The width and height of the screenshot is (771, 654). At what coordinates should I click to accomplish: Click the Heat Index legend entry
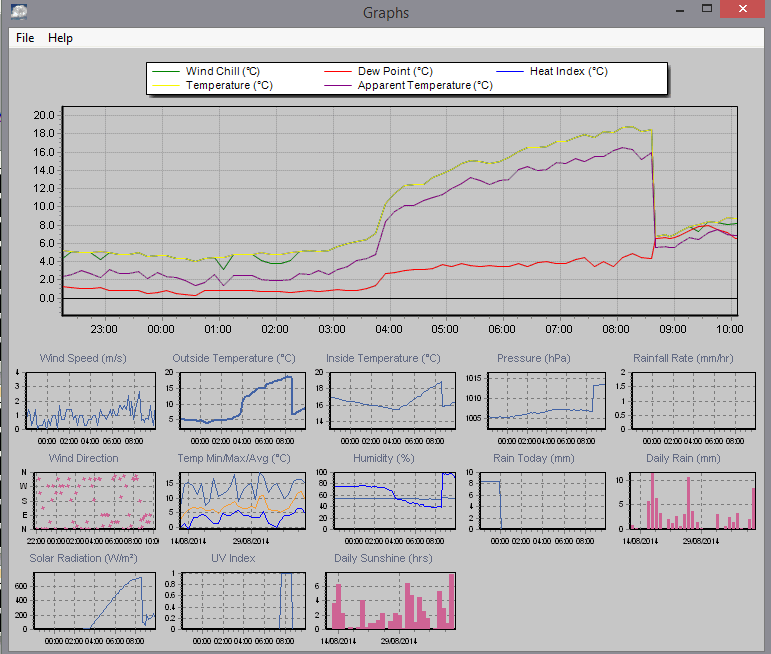coord(568,71)
